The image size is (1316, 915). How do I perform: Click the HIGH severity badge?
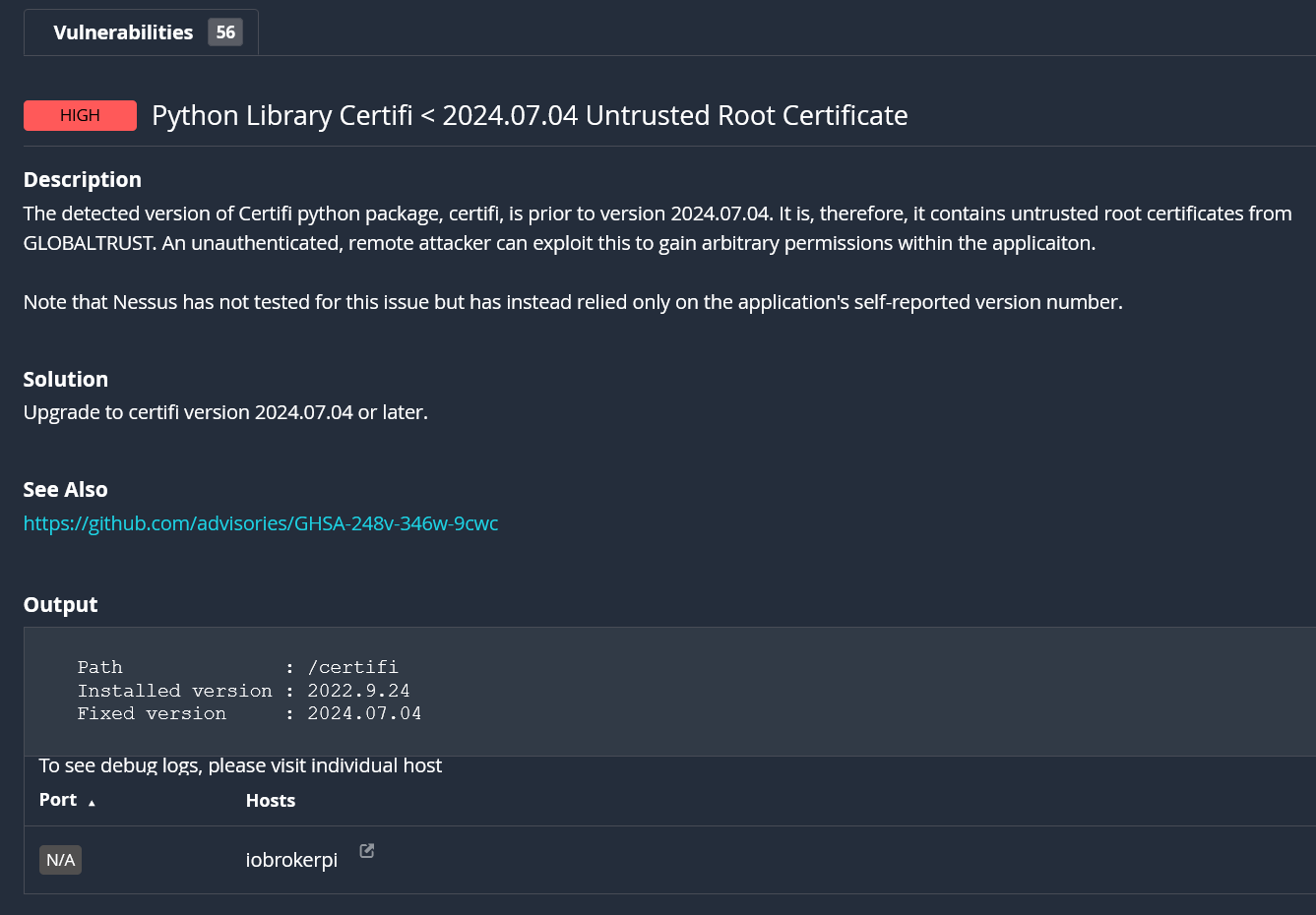80,115
